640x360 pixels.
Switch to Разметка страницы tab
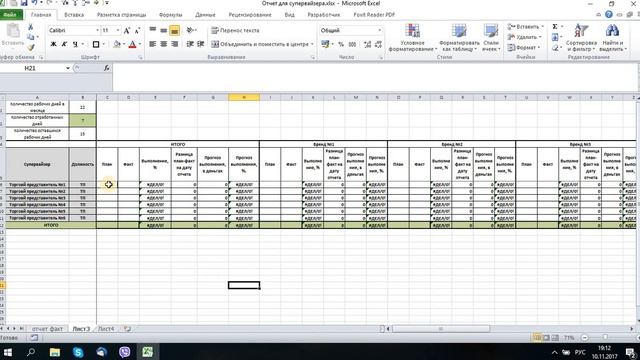(x=121, y=15)
